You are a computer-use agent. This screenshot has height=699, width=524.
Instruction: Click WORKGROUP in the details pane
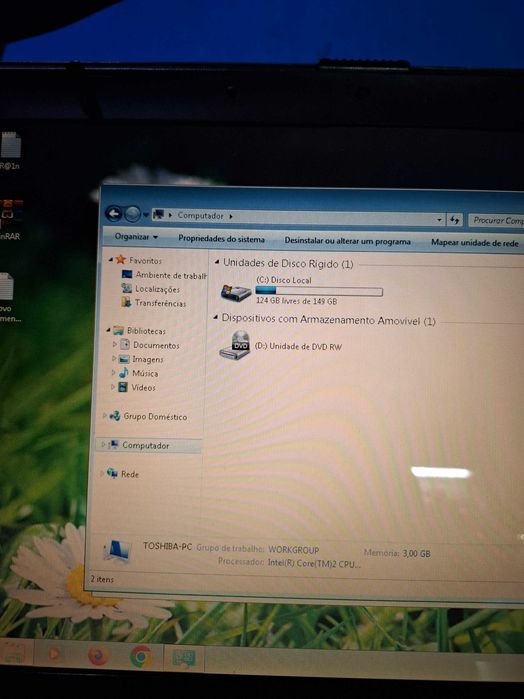(x=293, y=550)
